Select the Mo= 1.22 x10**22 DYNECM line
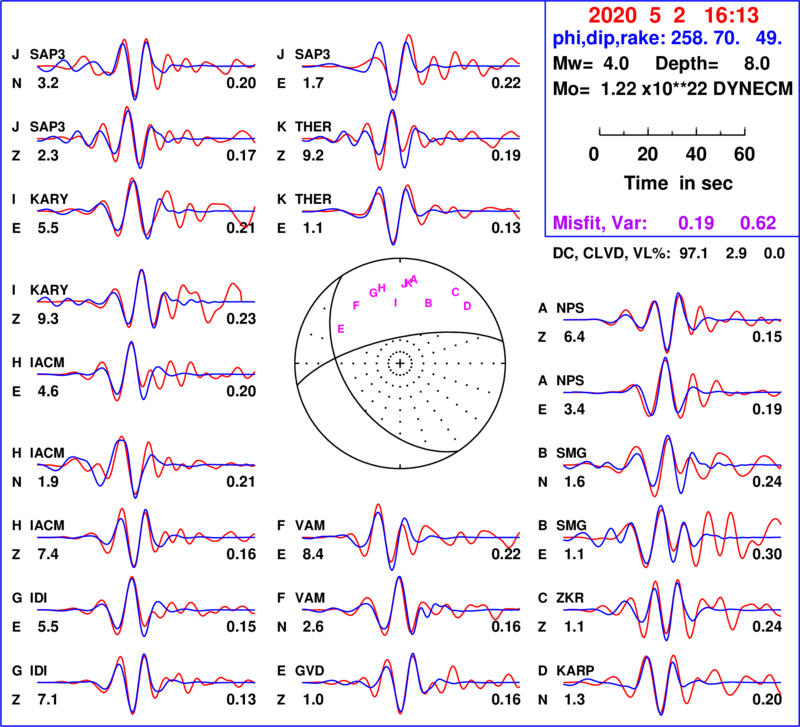Image resolution: width=800 pixels, height=727 pixels. (673, 89)
